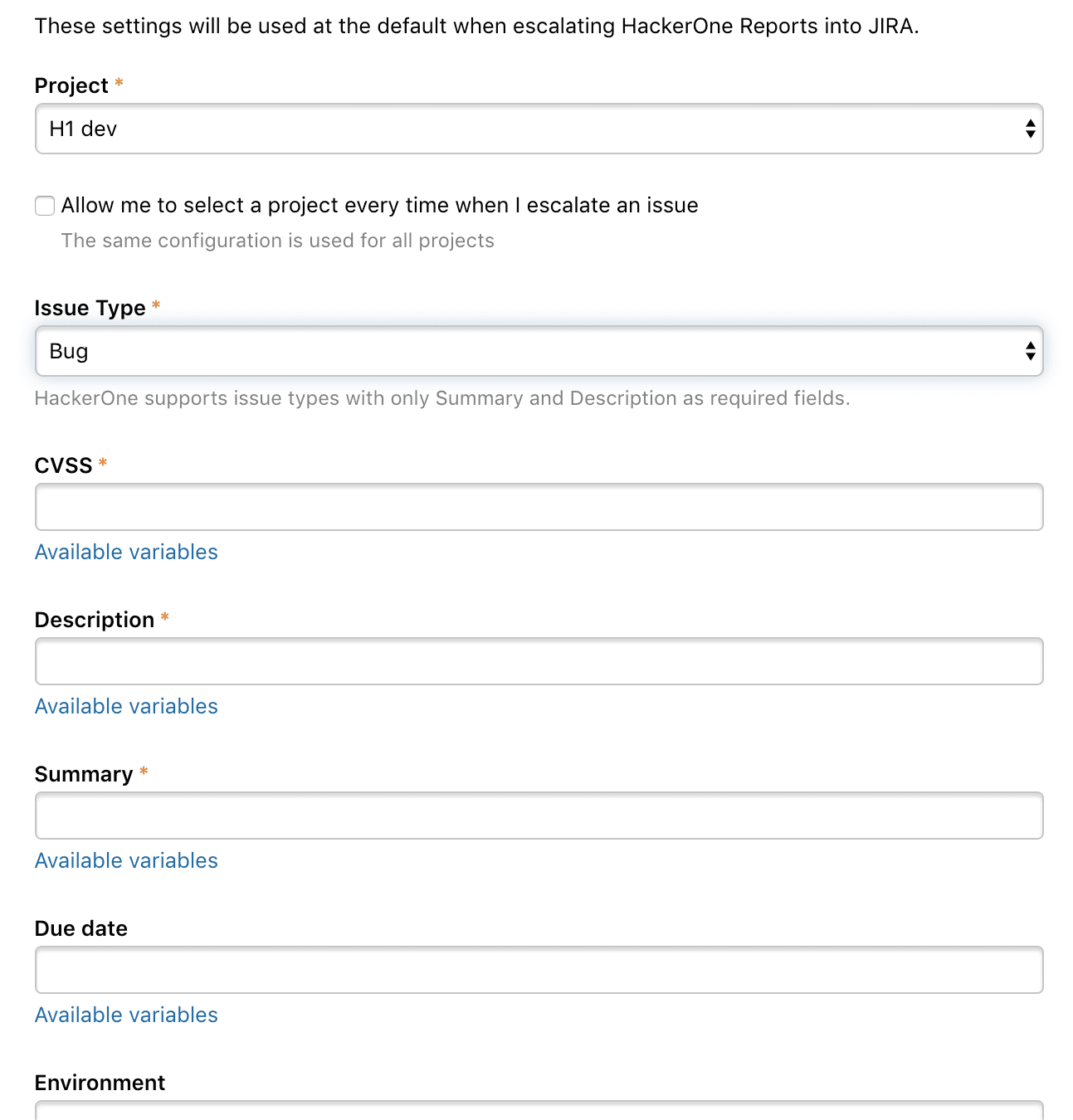Click the Due date field label
The width and height of the screenshot is (1073, 1120).
tap(81, 928)
